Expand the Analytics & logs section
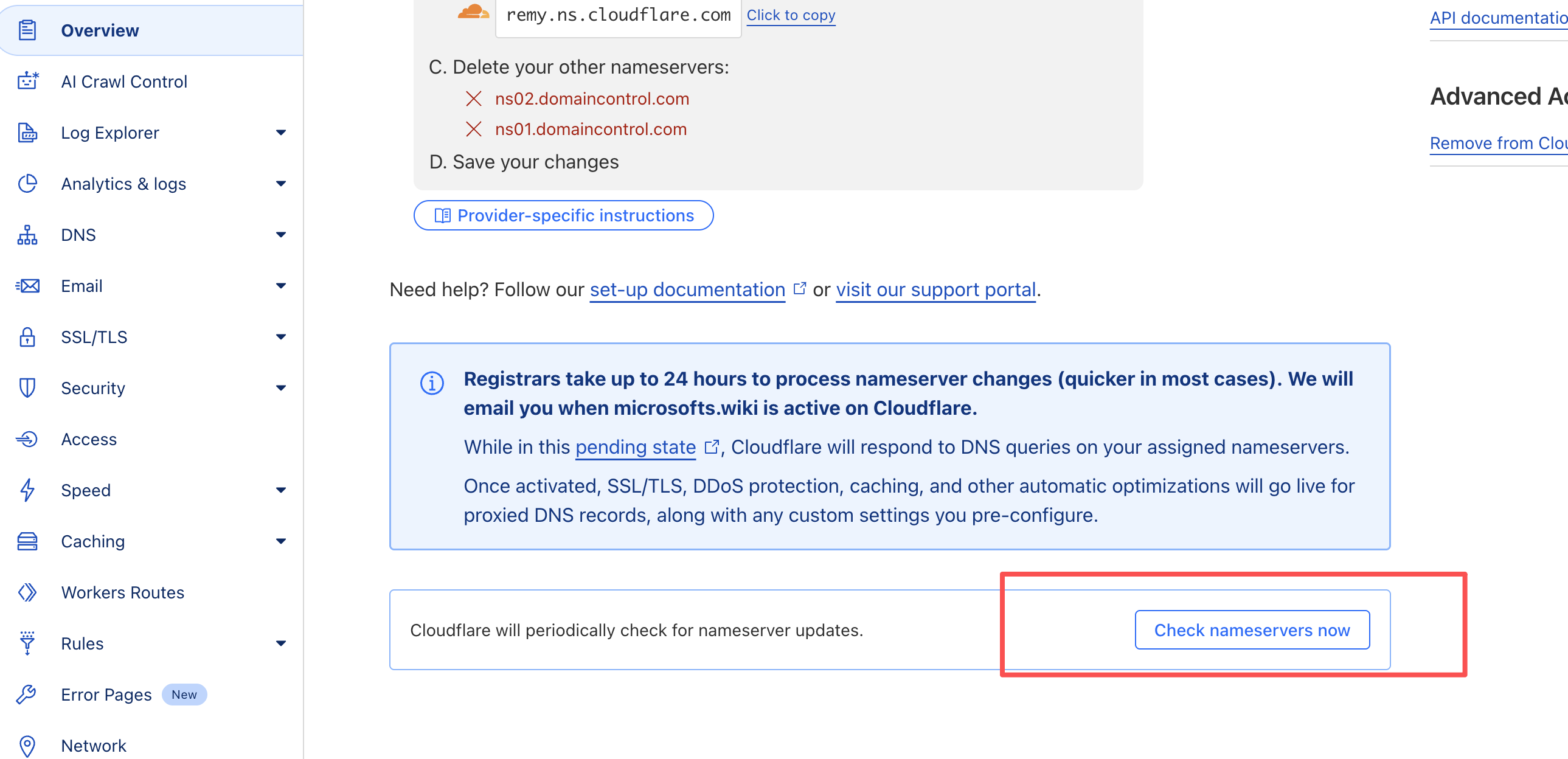The image size is (1568, 759). (x=280, y=183)
